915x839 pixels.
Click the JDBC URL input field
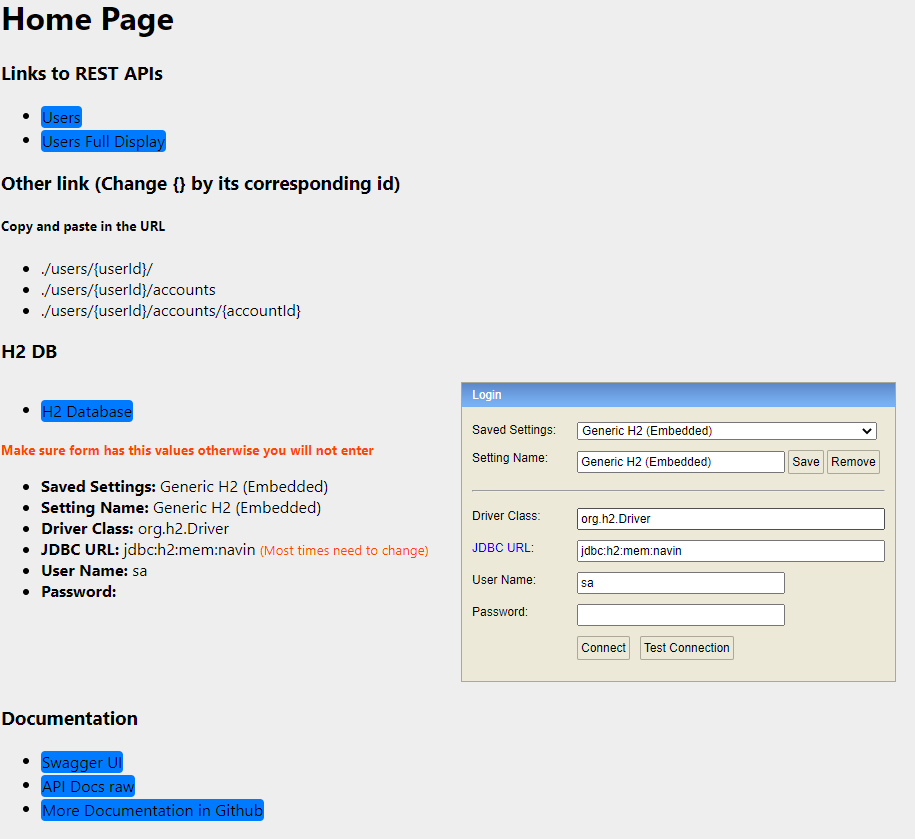point(730,550)
